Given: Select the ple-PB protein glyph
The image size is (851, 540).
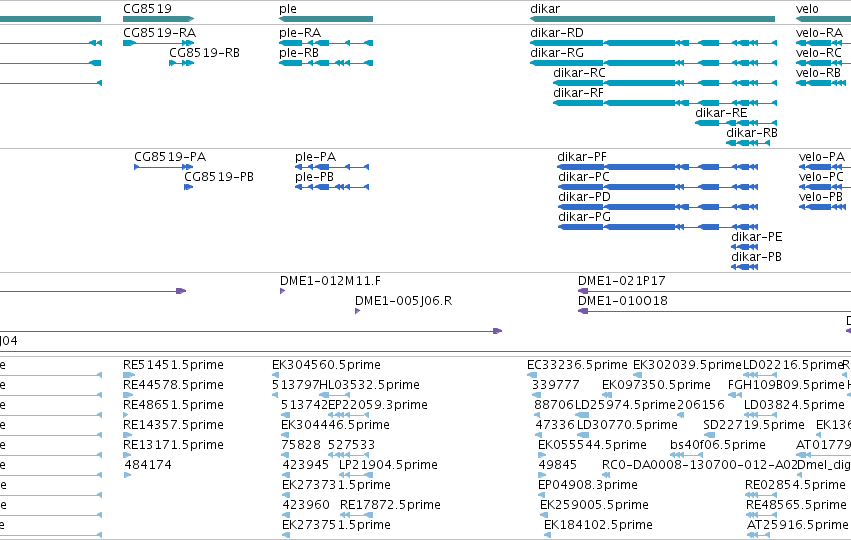Looking at the screenshot, I should pyautogui.click(x=332, y=187).
